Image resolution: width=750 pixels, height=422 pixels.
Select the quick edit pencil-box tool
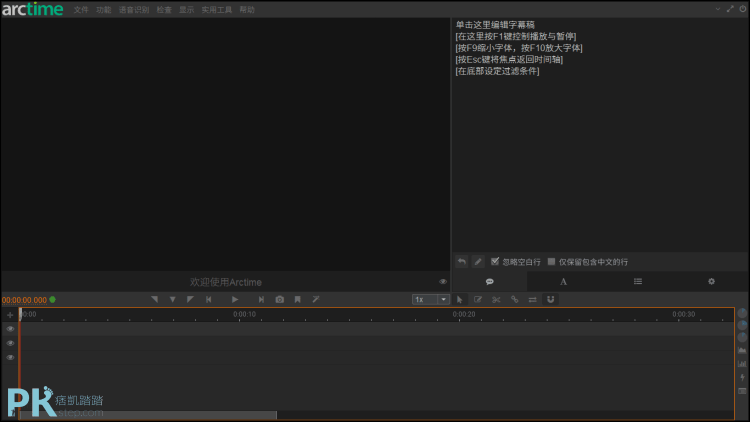pos(478,300)
